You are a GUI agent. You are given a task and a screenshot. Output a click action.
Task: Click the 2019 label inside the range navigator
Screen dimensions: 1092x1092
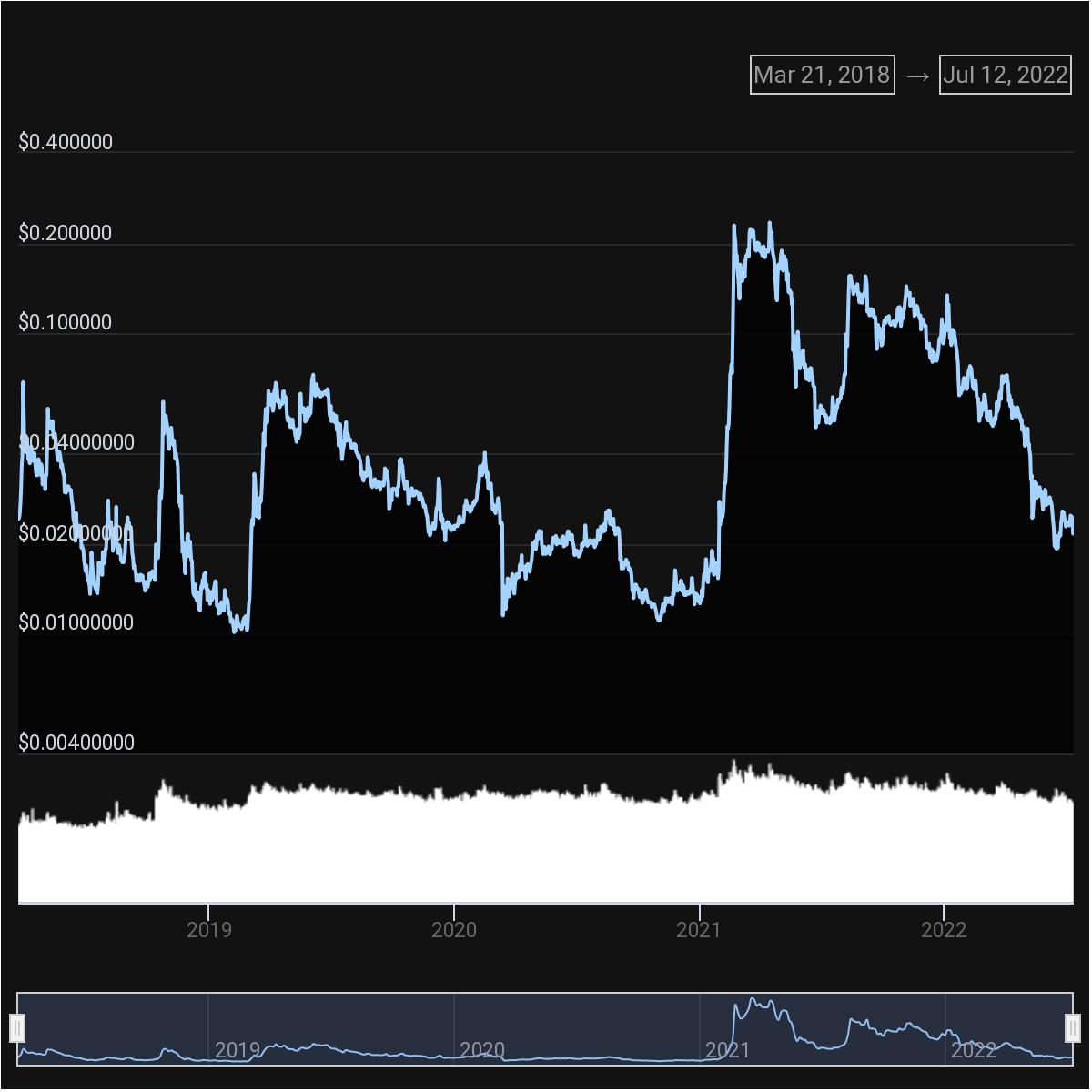coord(238,1050)
